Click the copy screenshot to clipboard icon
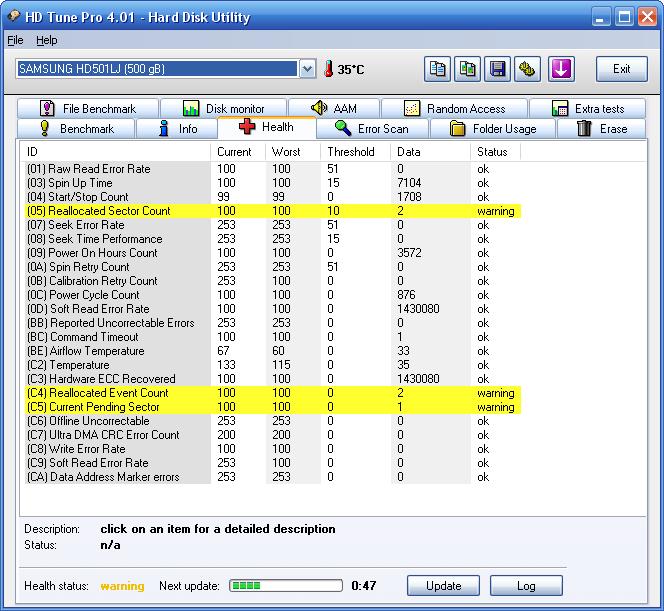Image resolution: width=664 pixels, height=611 pixels. tap(468, 69)
